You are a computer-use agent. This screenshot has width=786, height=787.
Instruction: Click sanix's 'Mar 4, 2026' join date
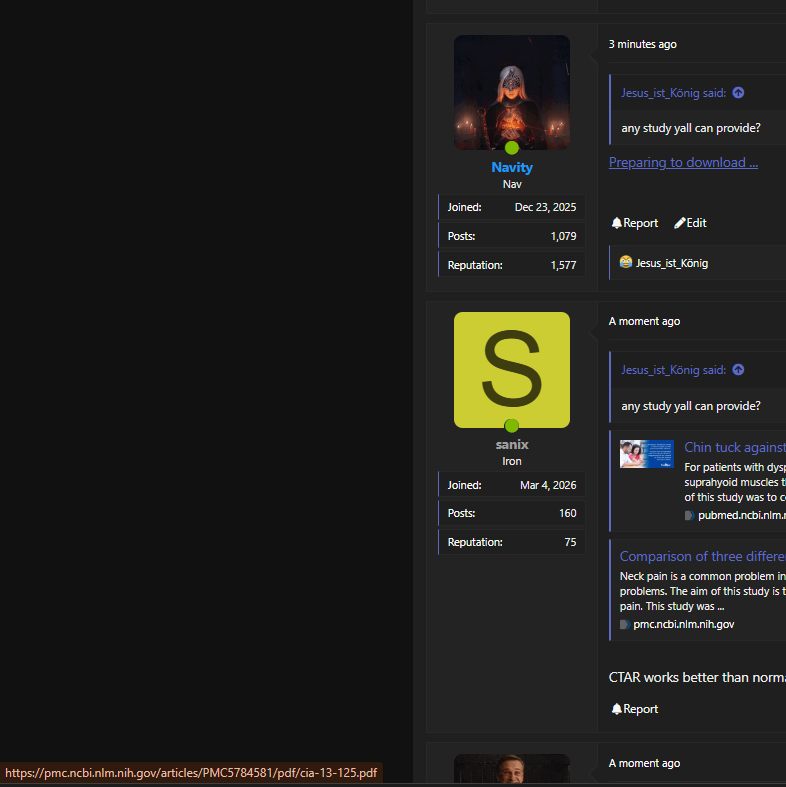pos(548,485)
